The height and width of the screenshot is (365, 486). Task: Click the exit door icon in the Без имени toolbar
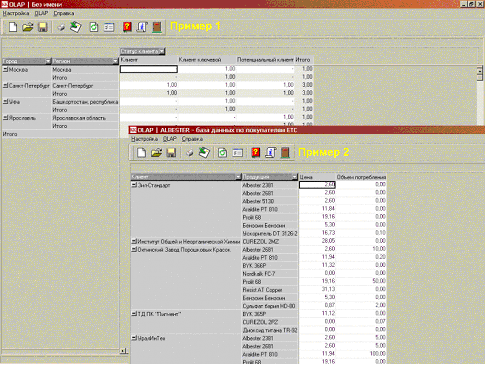(x=157, y=27)
